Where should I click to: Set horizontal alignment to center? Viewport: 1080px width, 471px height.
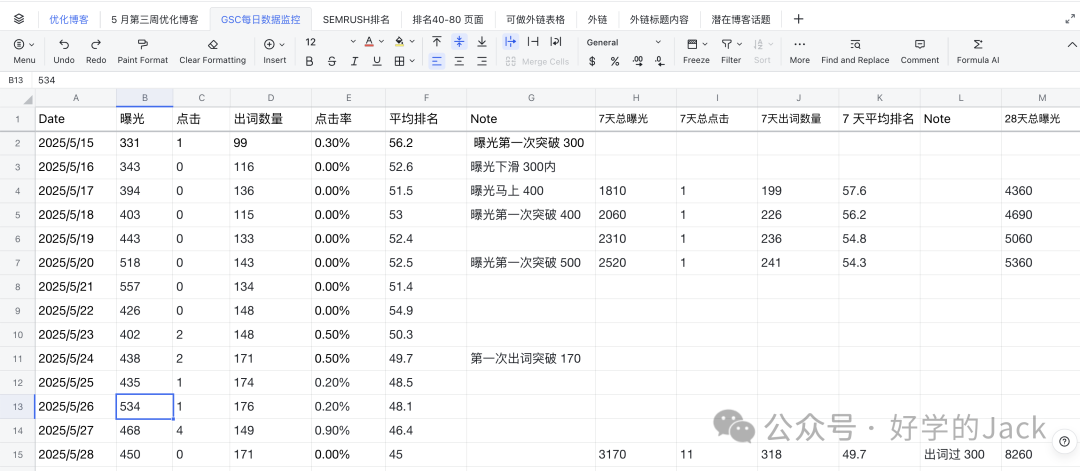click(x=459, y=61)
